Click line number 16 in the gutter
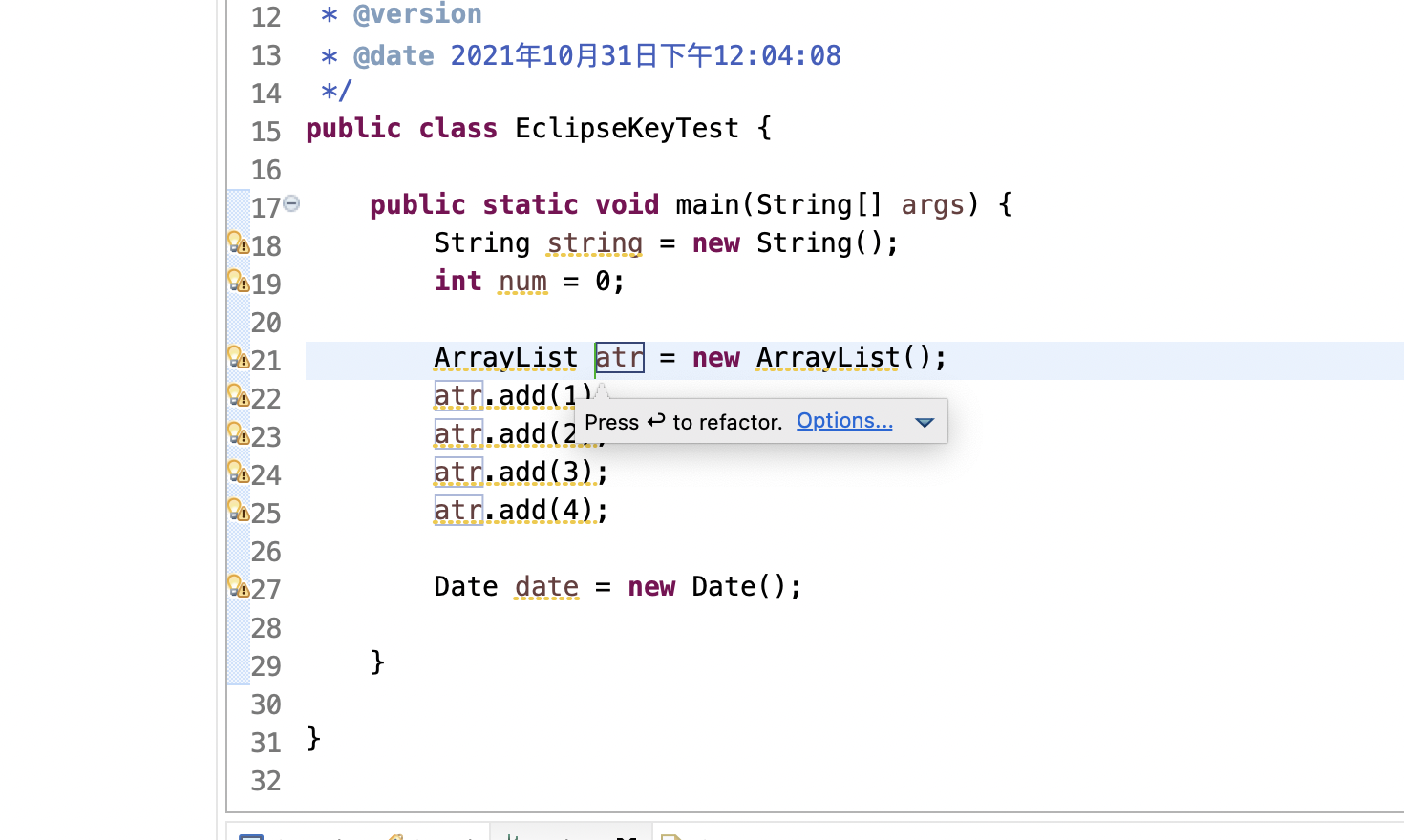1404x840 pixels. click(266, 170)
